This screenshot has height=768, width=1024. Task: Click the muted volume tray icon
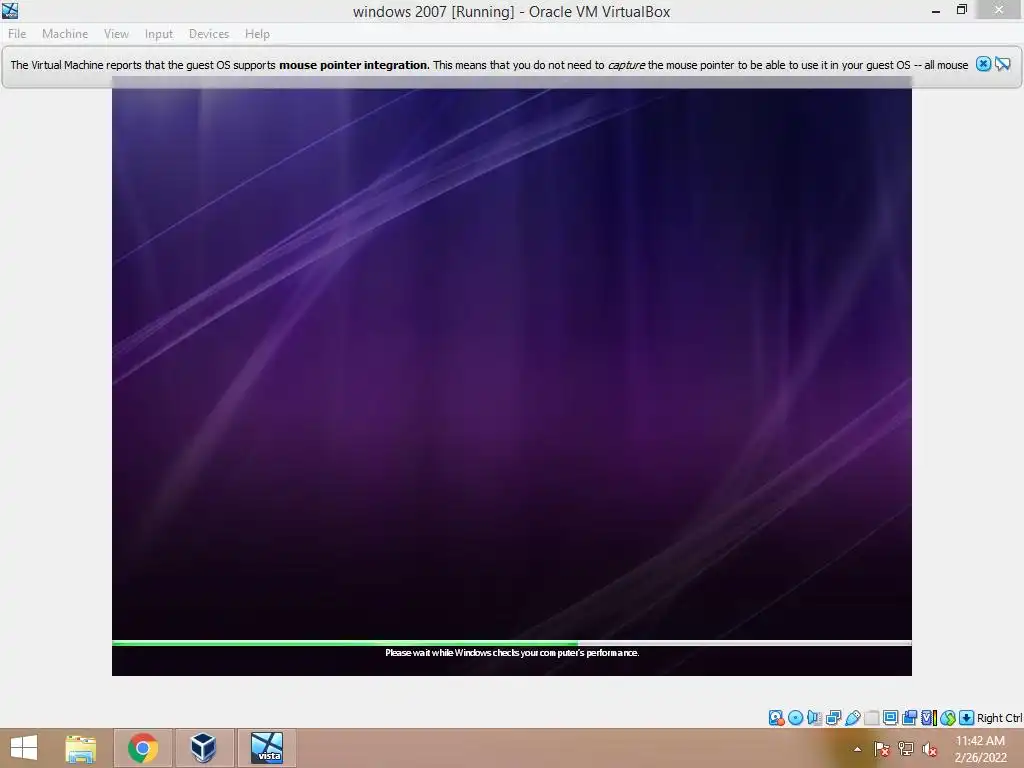[929, 750]
